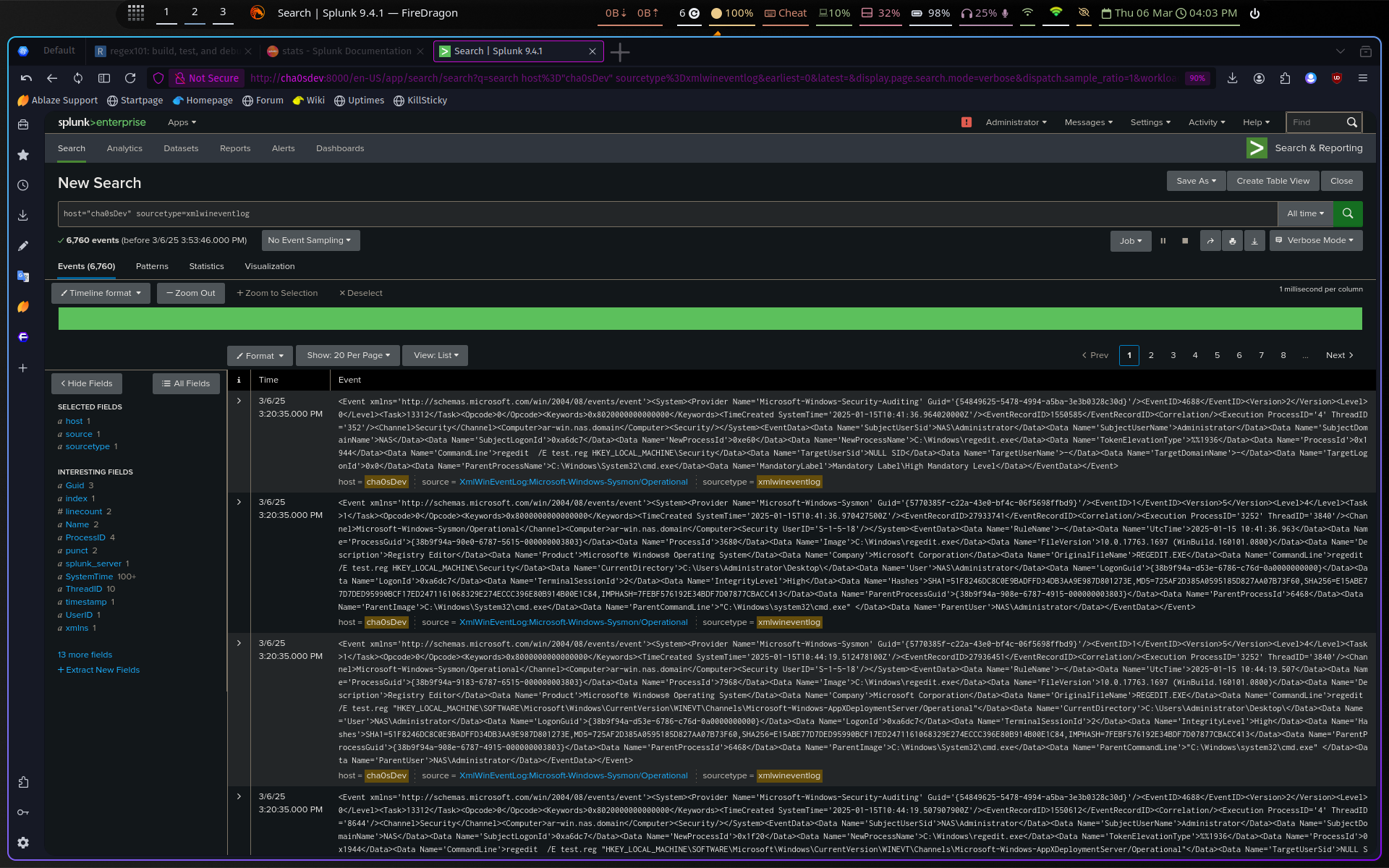Open No Event Sampling dropdown
This screenshot has width=1389, height=868.
[x=310, y=240]
